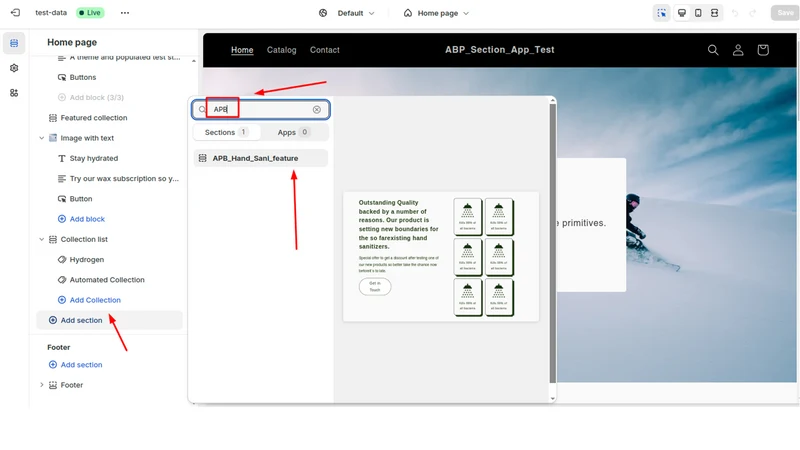Collapse the Image with text section

pos(42,138)
